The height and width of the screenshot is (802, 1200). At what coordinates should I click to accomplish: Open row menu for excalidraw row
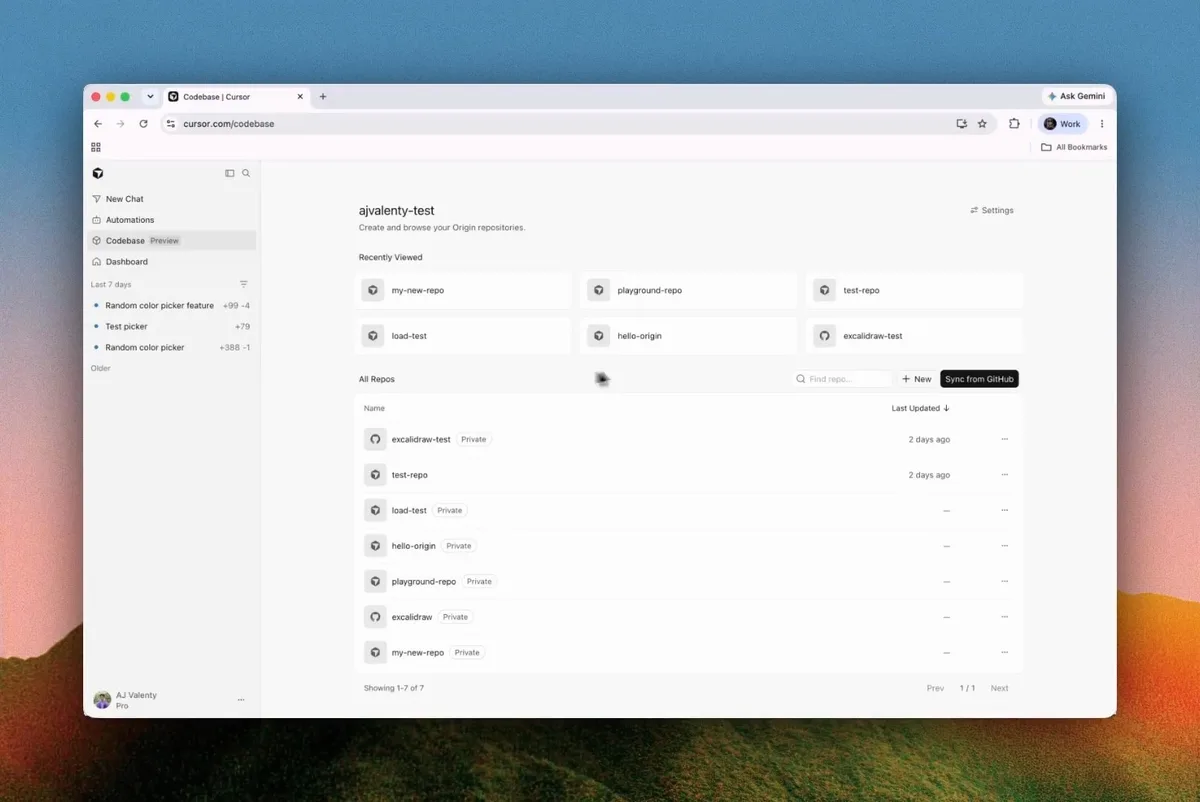point(1005,617)
